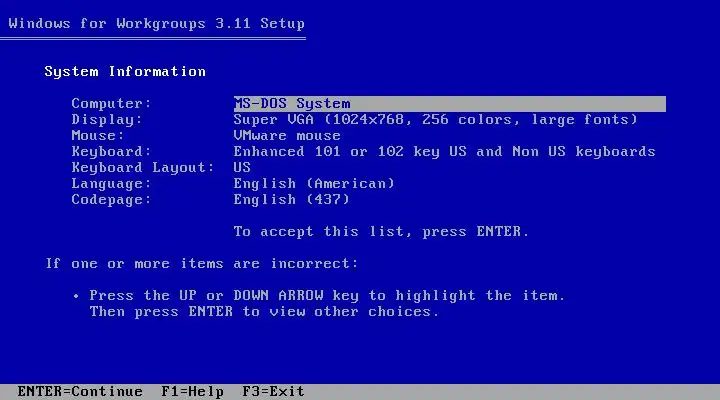Click the Language: label
This screenshot has height=400, width=720.
(x=111, y=184)
